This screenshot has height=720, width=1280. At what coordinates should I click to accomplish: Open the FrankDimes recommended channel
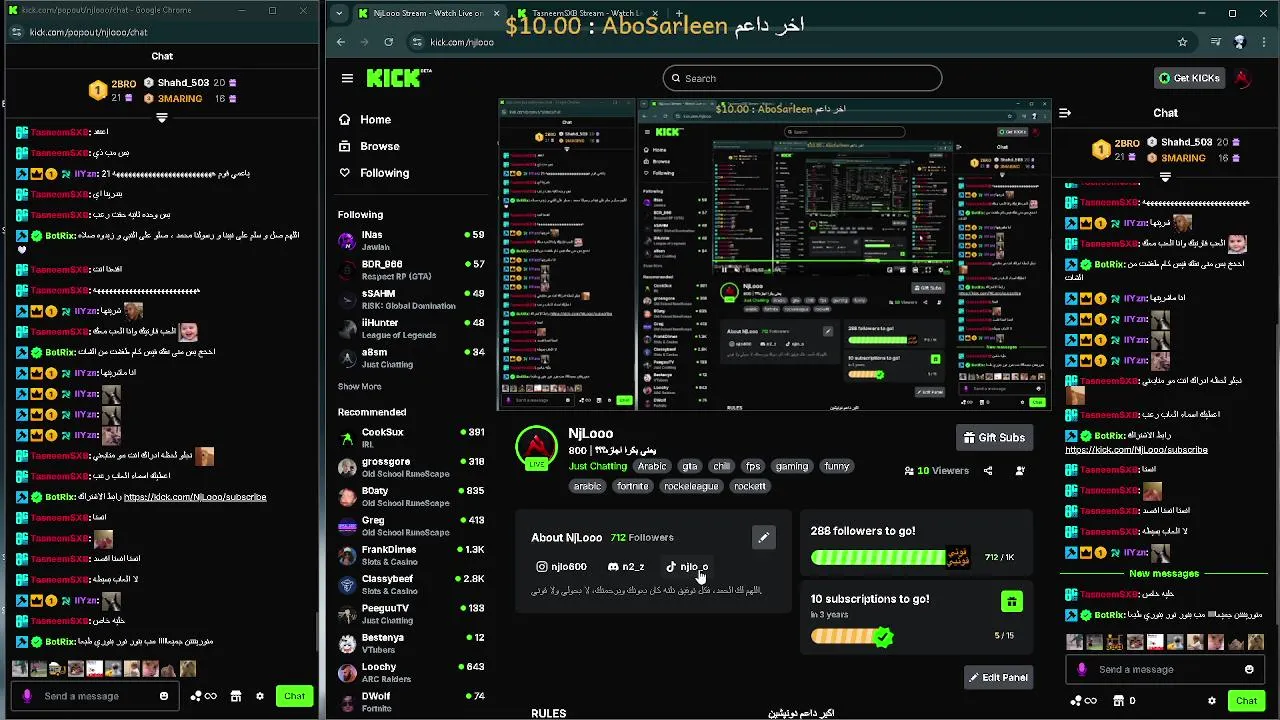tap(410, 555)
